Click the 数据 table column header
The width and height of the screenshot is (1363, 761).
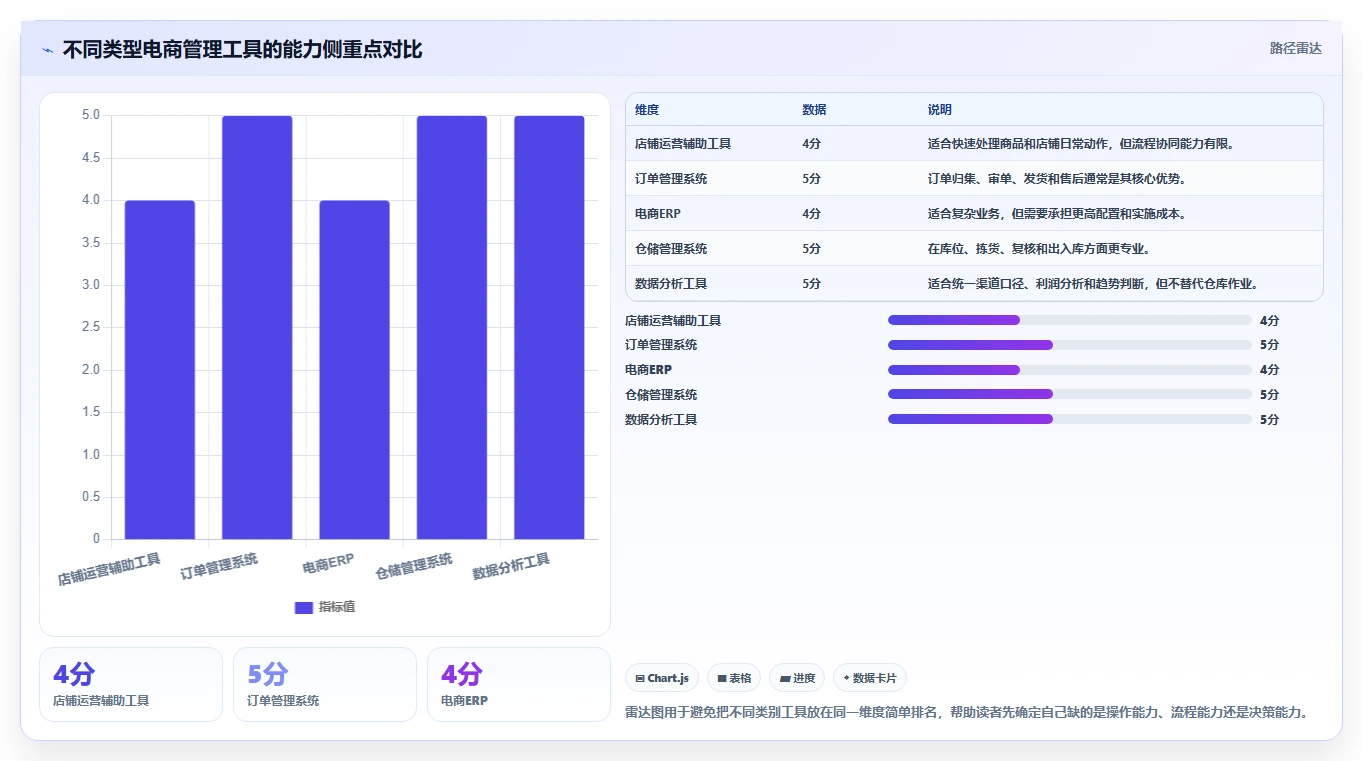814,110
